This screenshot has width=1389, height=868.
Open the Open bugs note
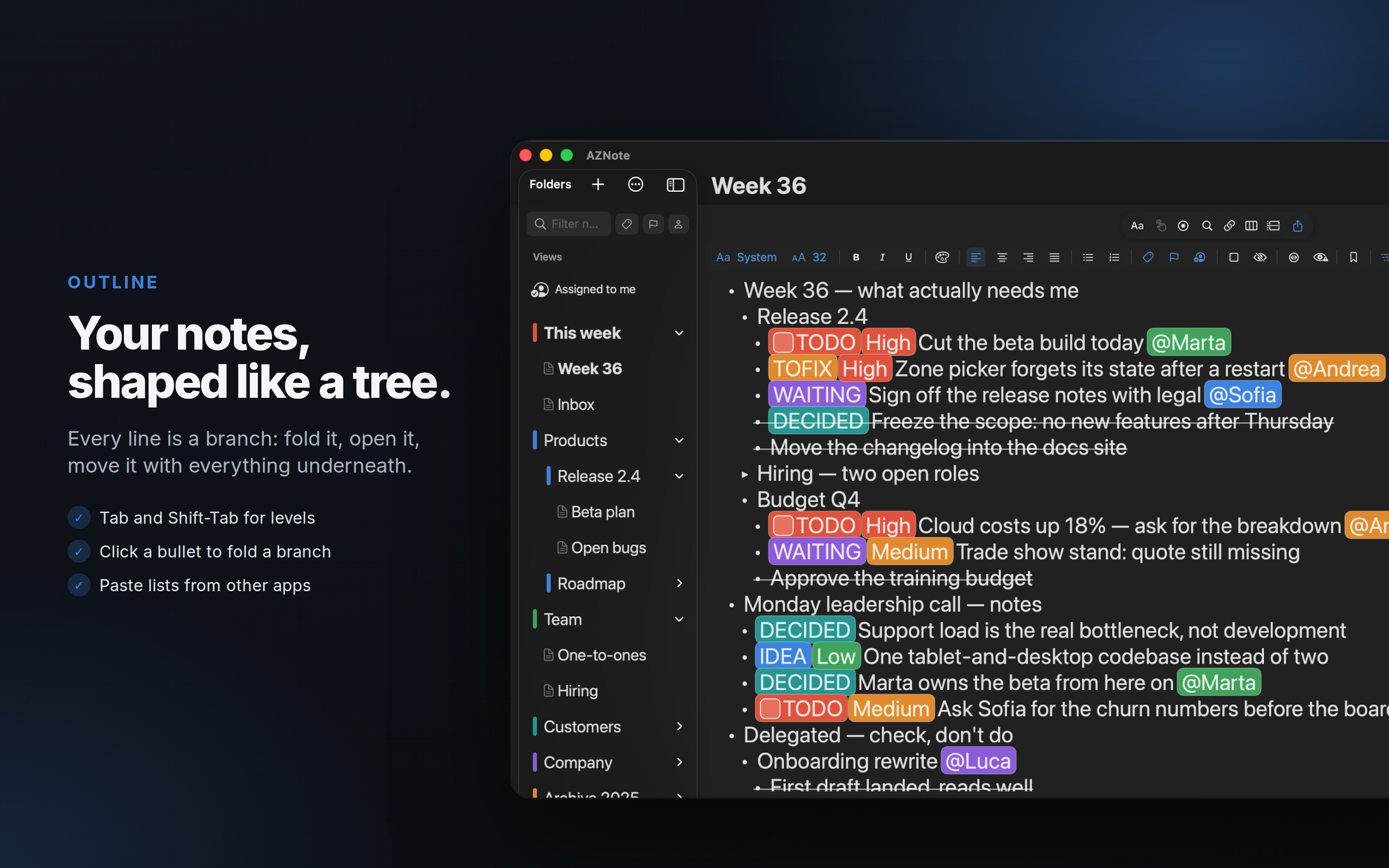(601, 548)
